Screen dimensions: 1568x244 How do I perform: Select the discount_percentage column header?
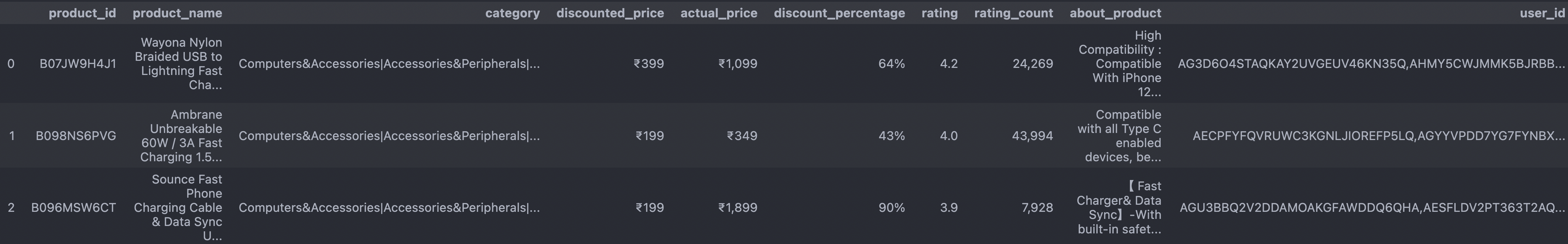[839, 13]
